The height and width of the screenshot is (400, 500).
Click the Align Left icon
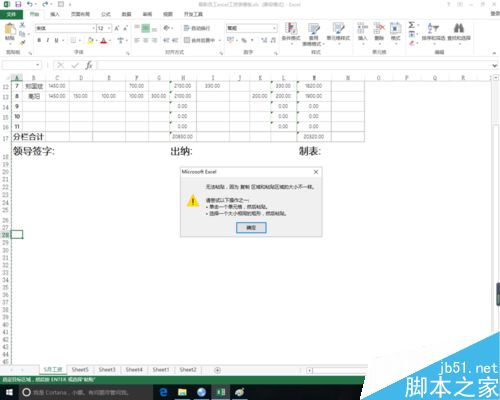tap(137, 40)
